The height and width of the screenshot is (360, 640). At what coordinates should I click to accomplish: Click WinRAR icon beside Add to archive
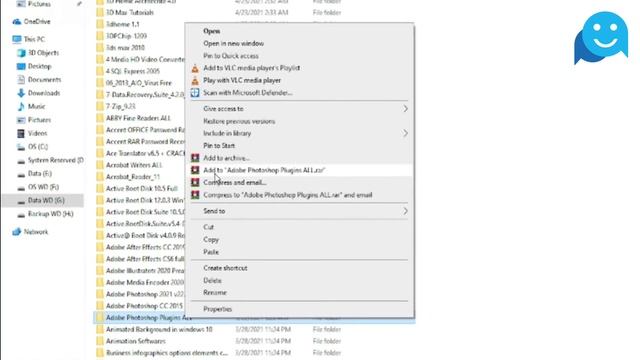[x=195, y=158]
